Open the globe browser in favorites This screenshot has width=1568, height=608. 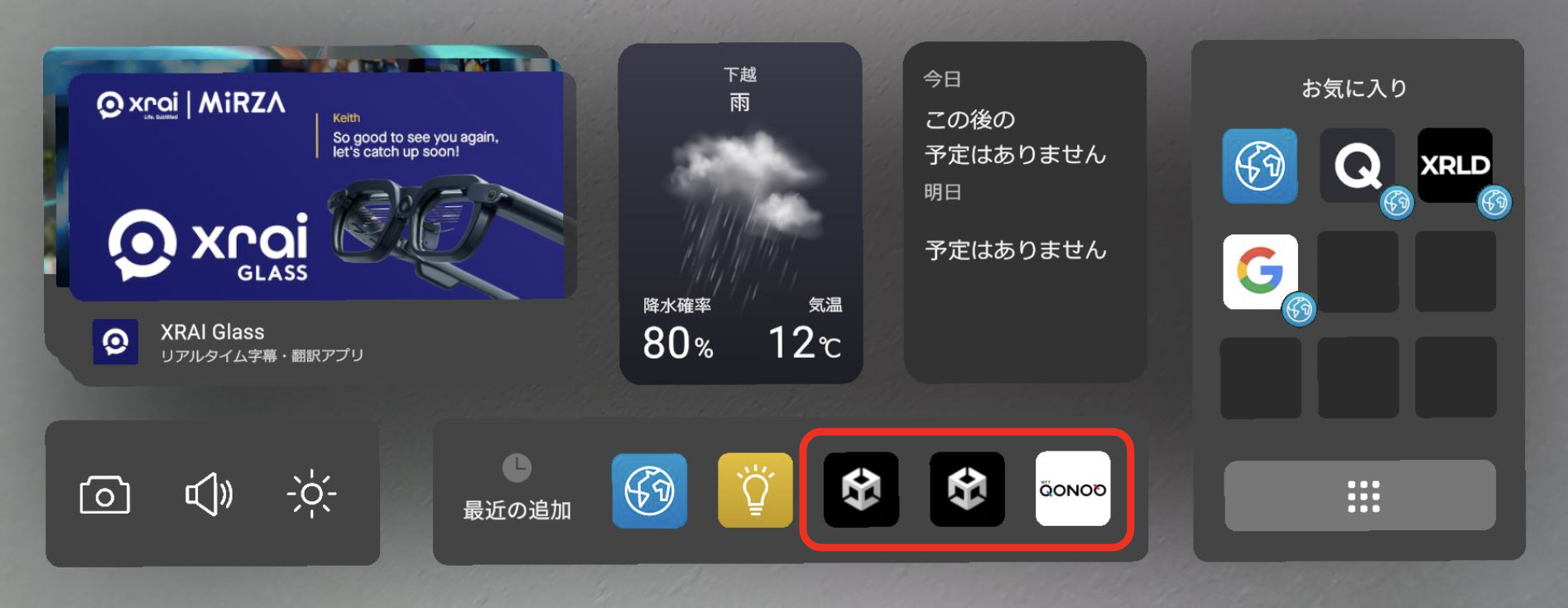tap(1260, 166)
